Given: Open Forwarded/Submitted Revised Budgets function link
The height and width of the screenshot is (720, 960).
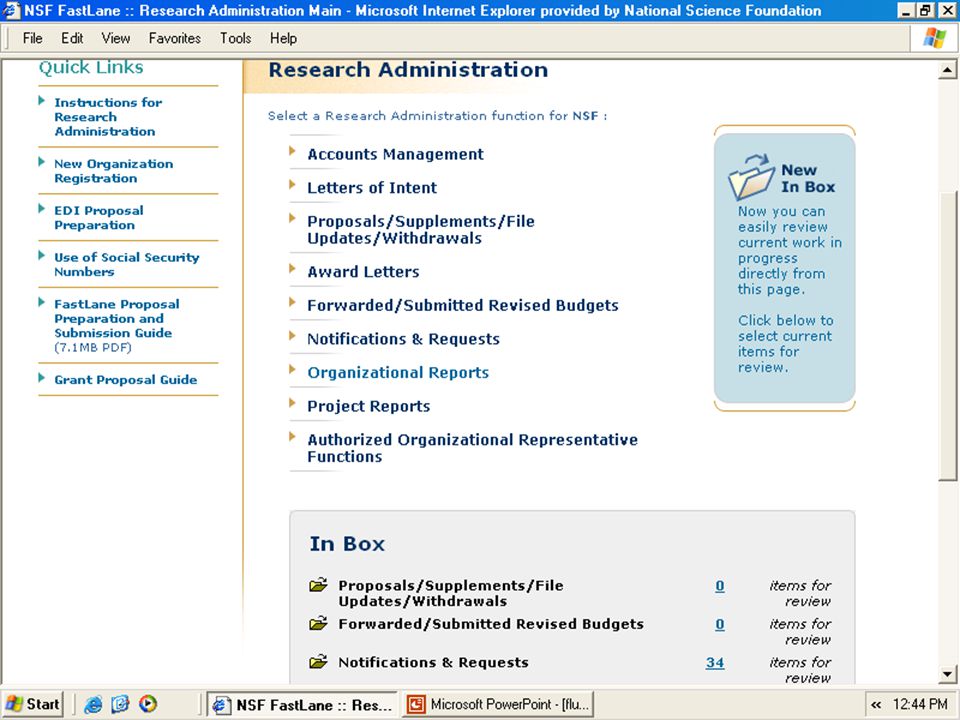Looking at the screenshot, I should [463, 306].
